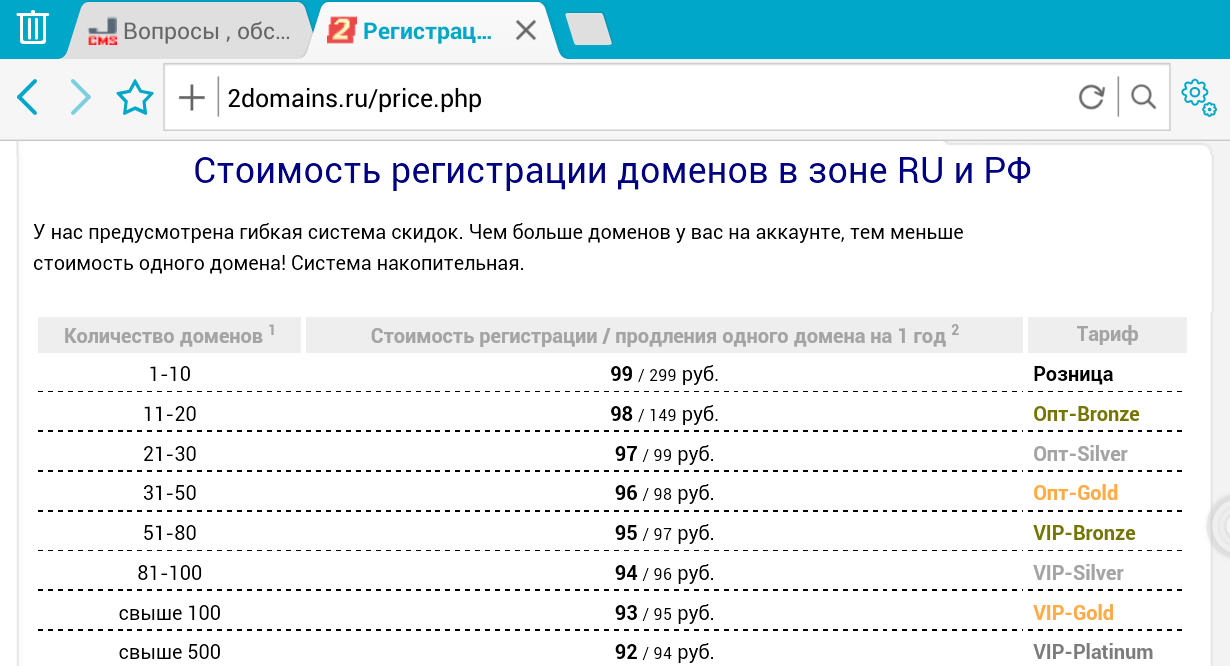Click the Стоимость регистрации / продления header
Viewport: 1230px width, 666px height.
click(x=664, y=335)
